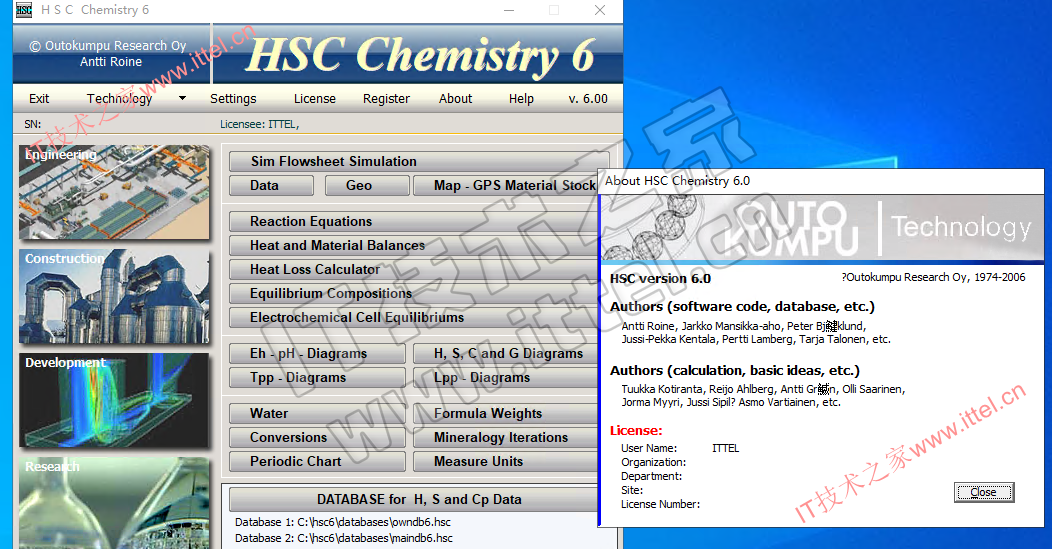Open the Periodic Chart module
Image resolution: width=1052 pixels, height=549 pixels.
point(317,462)
